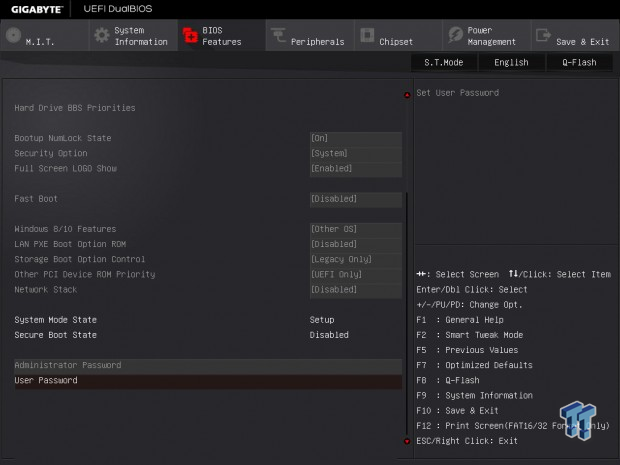Go to the Peripherals tab
Image resolution: width=620 pixels, height=465 pixels.
tap(310, 35)
